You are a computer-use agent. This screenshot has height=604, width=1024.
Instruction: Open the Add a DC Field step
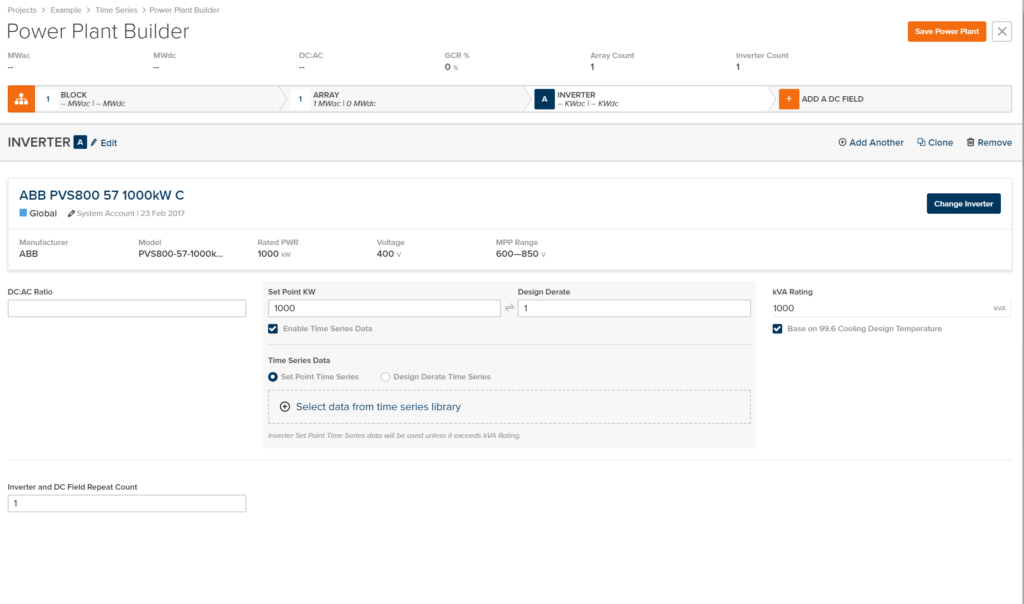(x=893, y=99)
